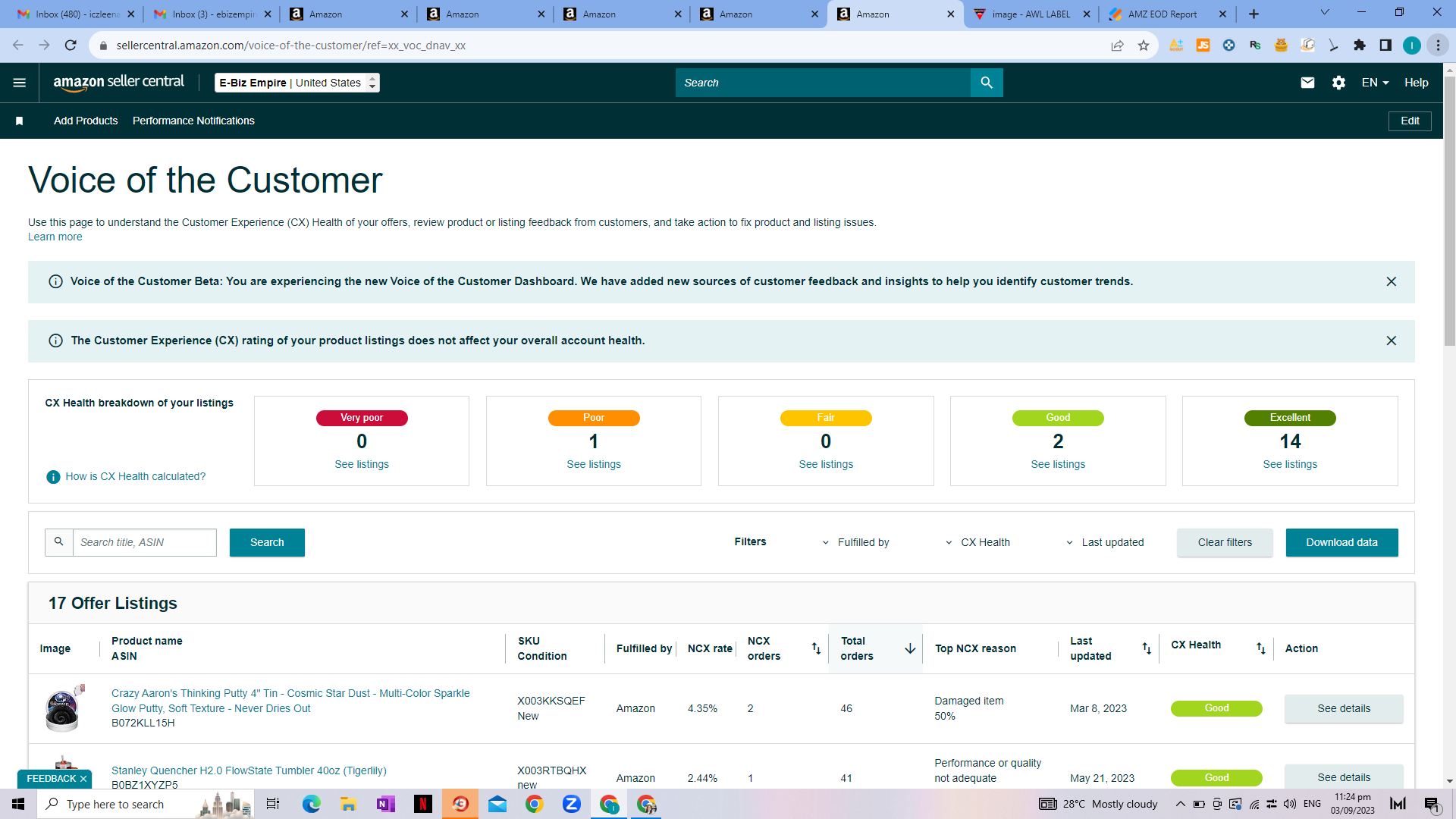The image size is (1456, 819).
Task: Open File Explorer from the taskbar
Action: point(349,804)
